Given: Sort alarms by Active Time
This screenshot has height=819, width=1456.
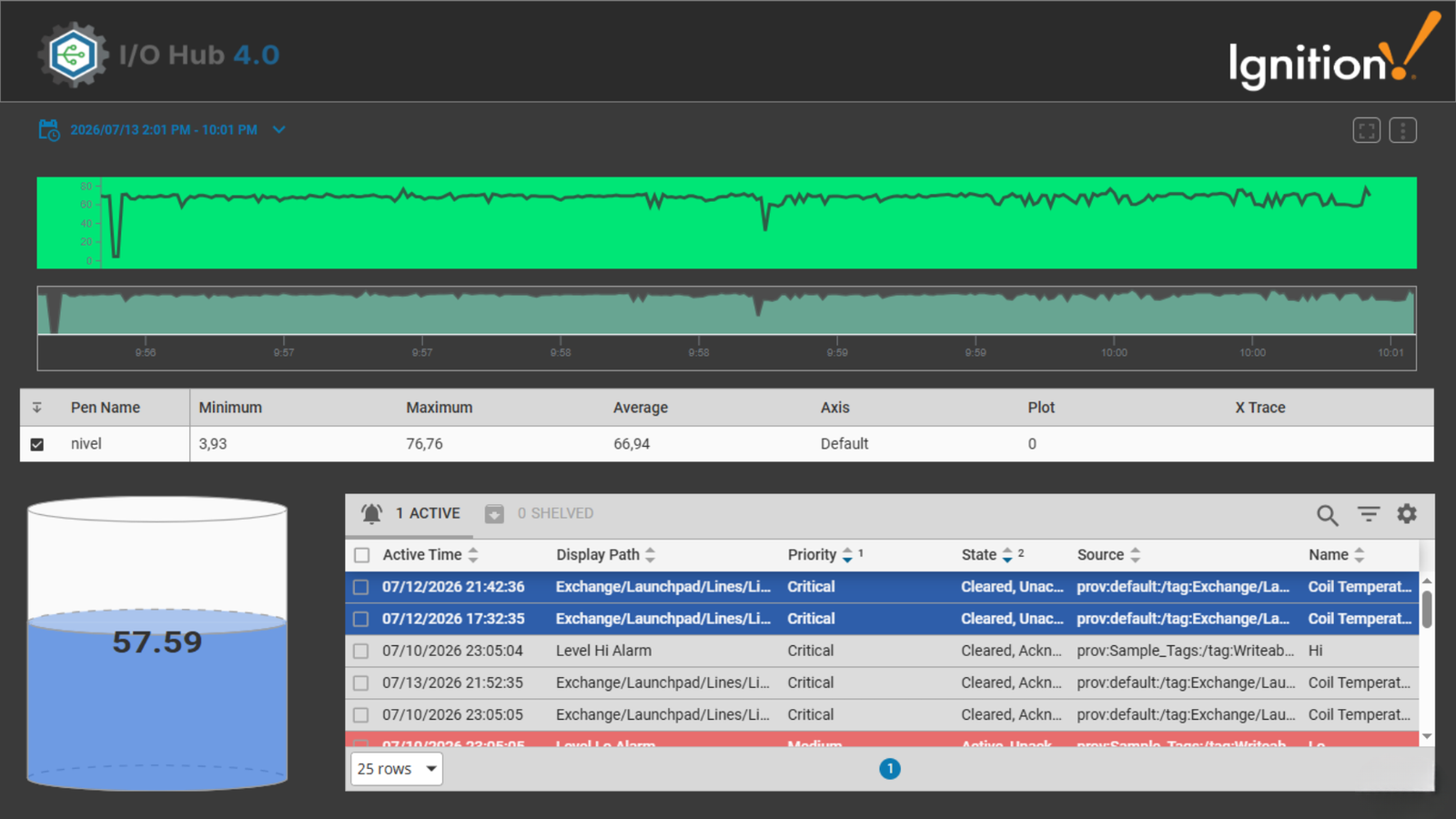Looking at the screenshot, I should pos(430,555).
